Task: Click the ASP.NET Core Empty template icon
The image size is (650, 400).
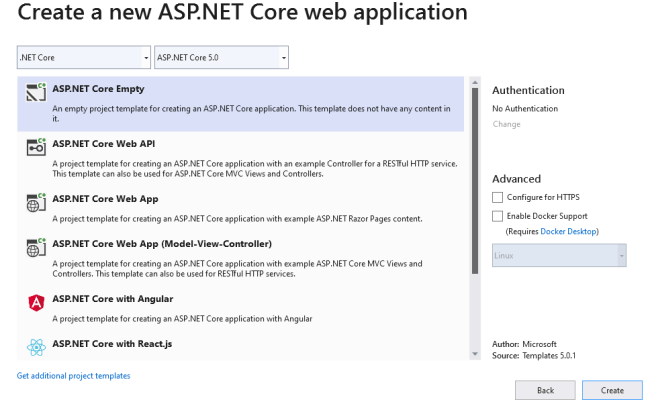Action: 36,92
